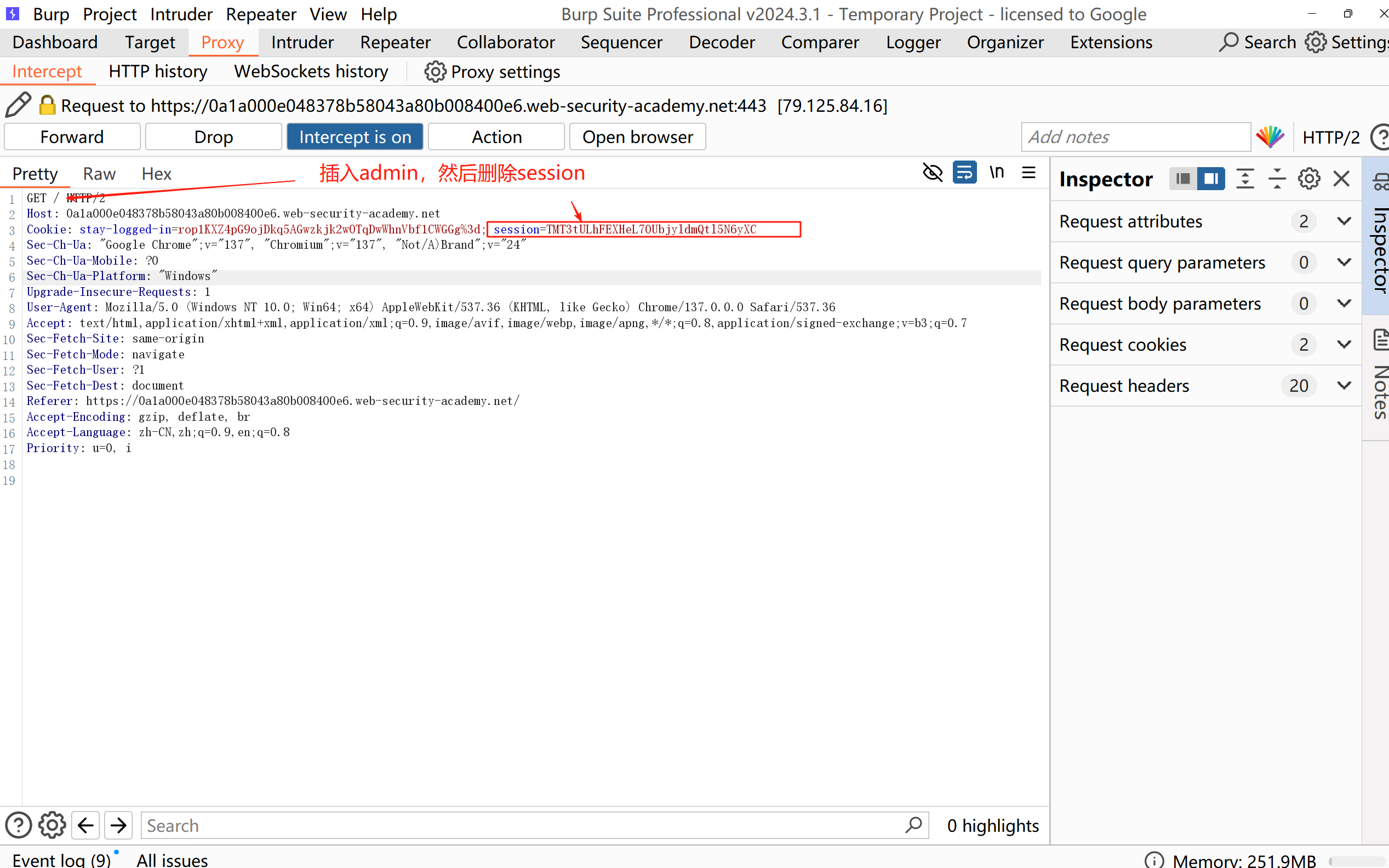Expand Request headers section
Image resolution: width=1389 pixels, height=868 pixels.
point(1344,385)
